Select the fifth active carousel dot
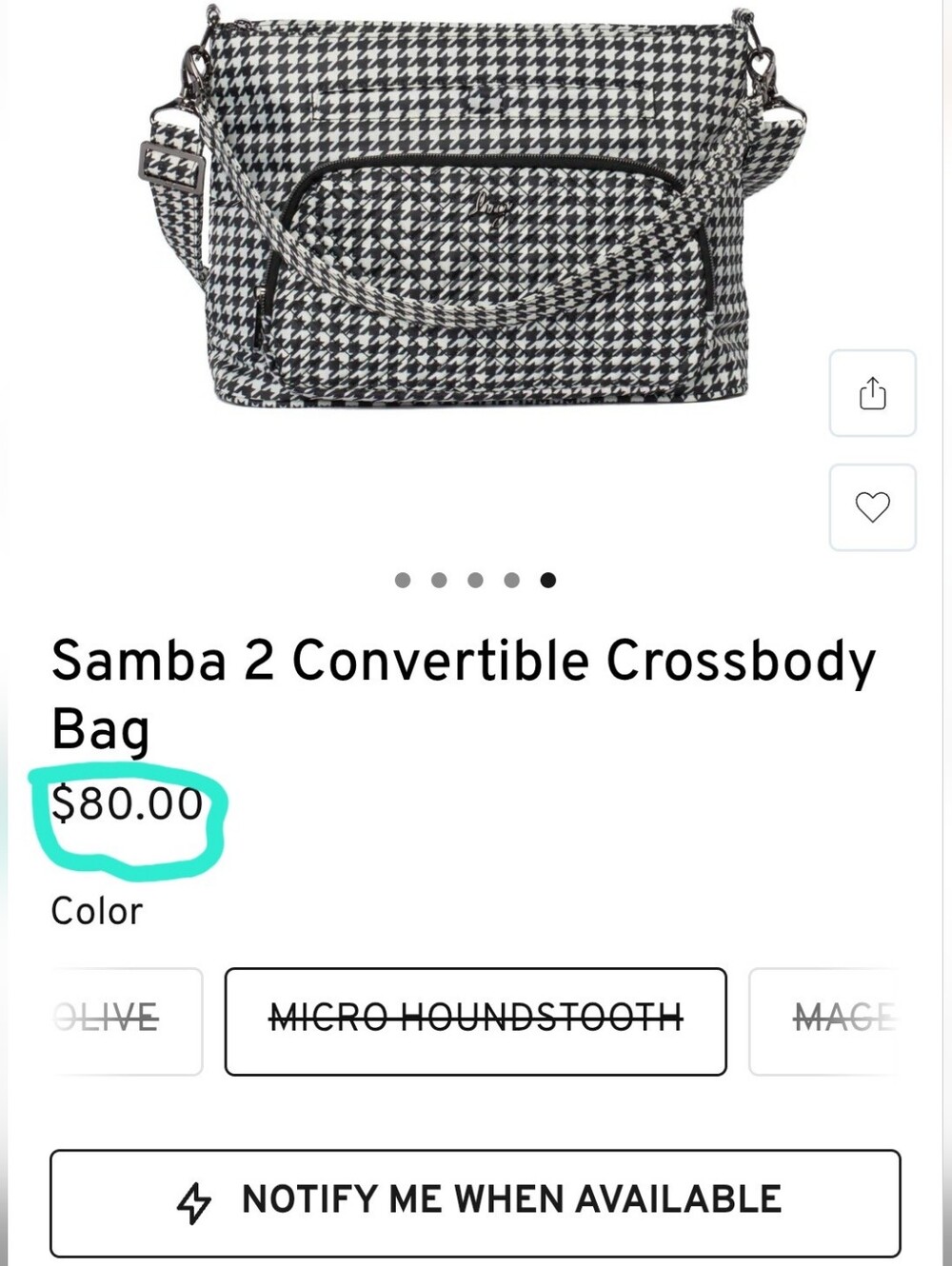Image resolution: width=952 pixels, height=1266 pixels. coord(547,580)
